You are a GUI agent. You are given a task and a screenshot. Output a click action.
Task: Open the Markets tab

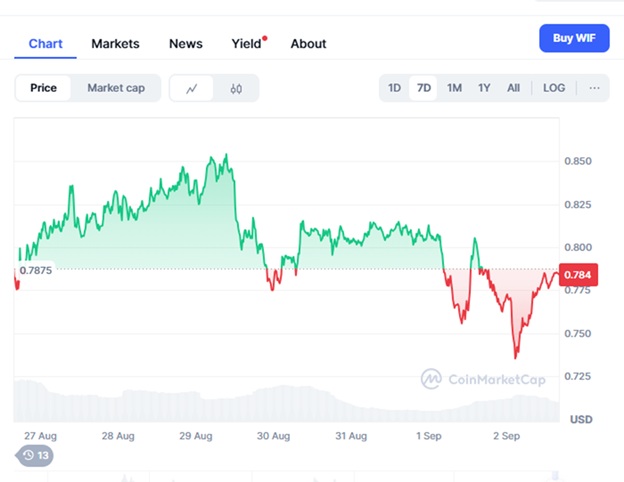click(115, 44)
